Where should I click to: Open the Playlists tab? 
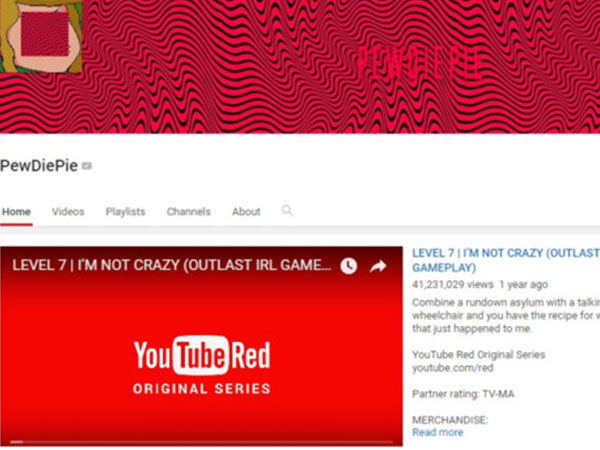pyautogui.click(x=125, y=212)
